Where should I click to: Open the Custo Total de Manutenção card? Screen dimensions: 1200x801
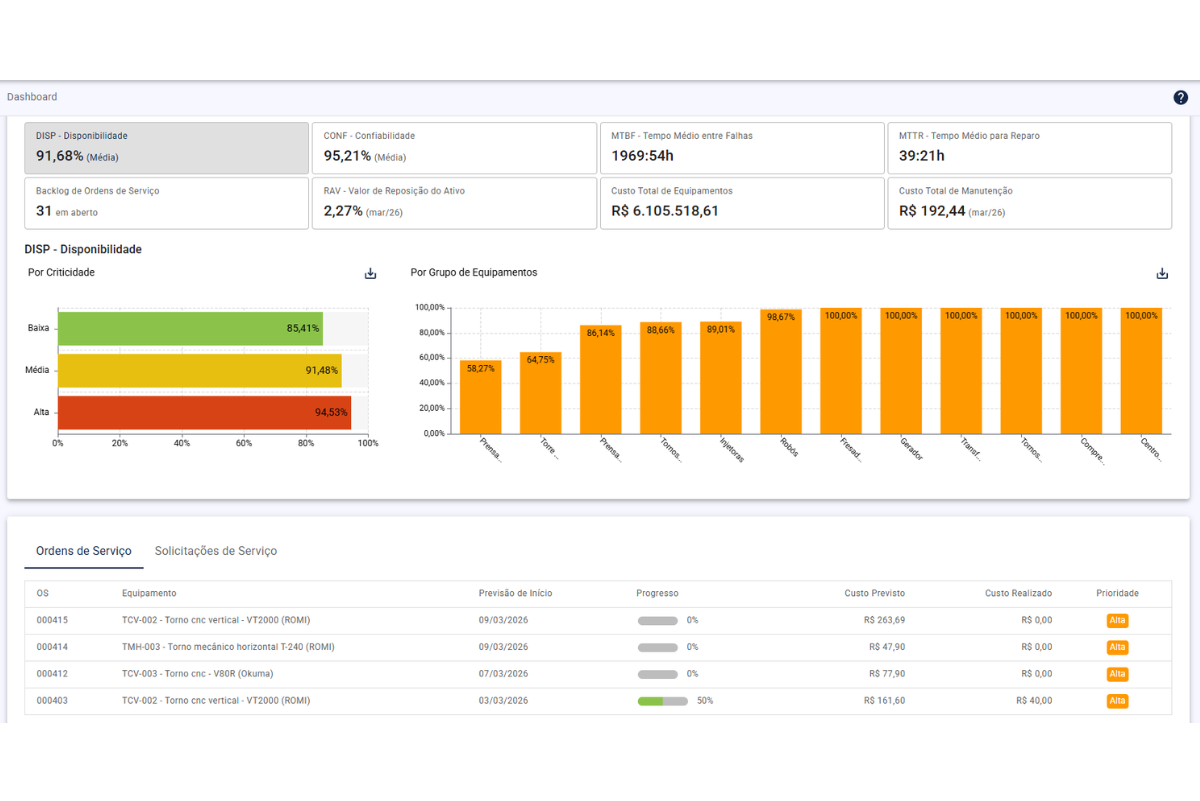[x=1030, y=202]
